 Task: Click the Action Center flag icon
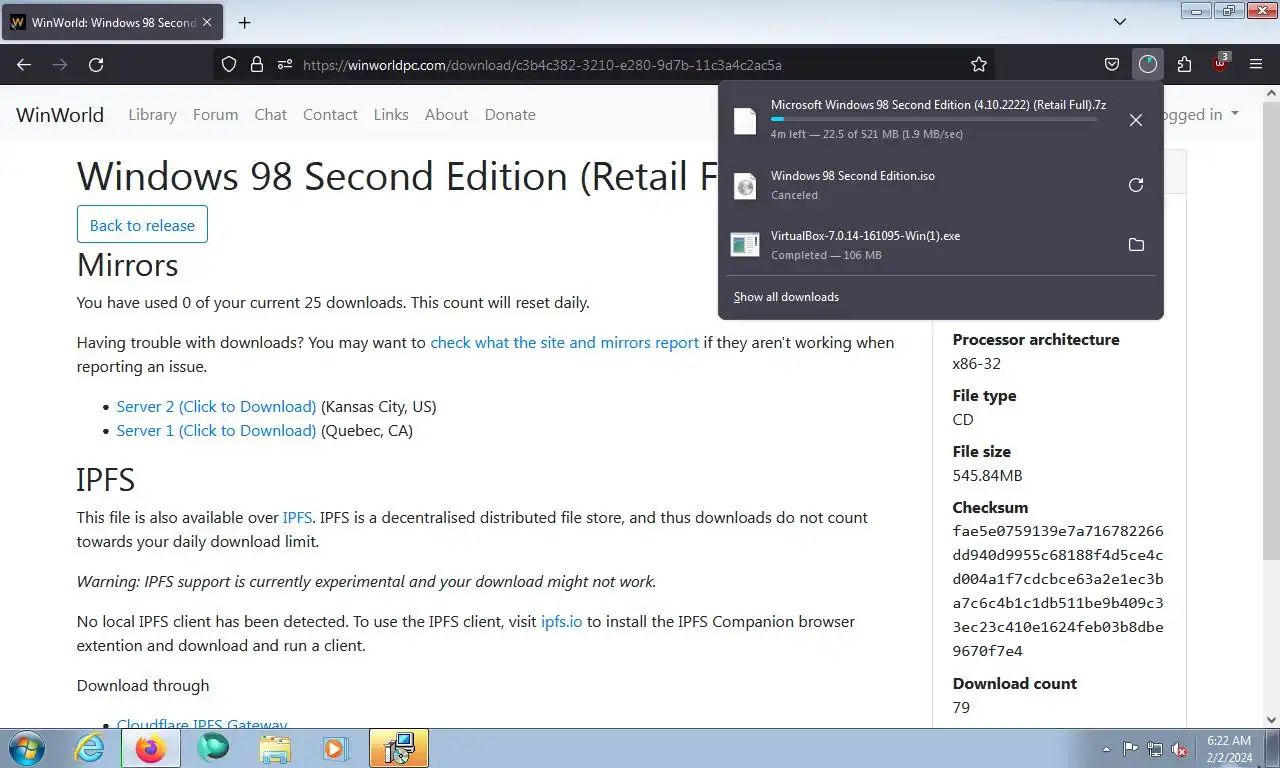[x=1131, y=749]
